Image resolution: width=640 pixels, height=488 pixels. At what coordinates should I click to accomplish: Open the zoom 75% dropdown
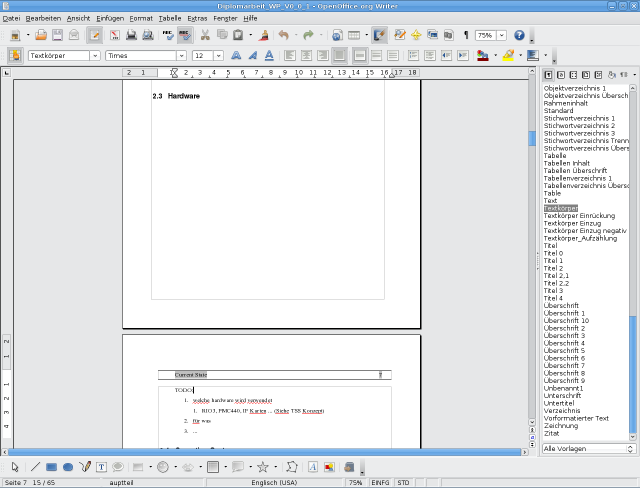(502, 35)
